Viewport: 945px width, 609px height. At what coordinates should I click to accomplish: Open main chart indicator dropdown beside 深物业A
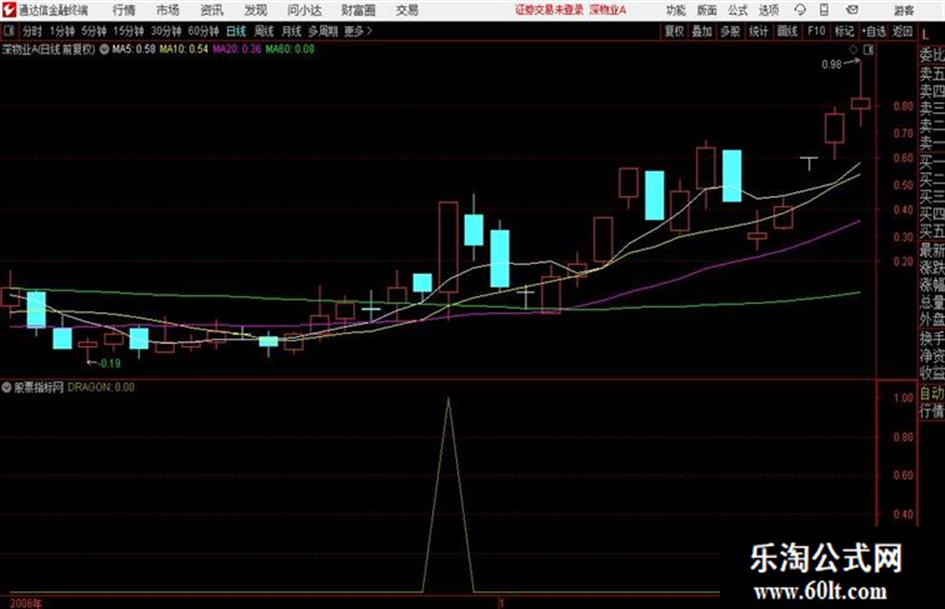tap(104, 49)
